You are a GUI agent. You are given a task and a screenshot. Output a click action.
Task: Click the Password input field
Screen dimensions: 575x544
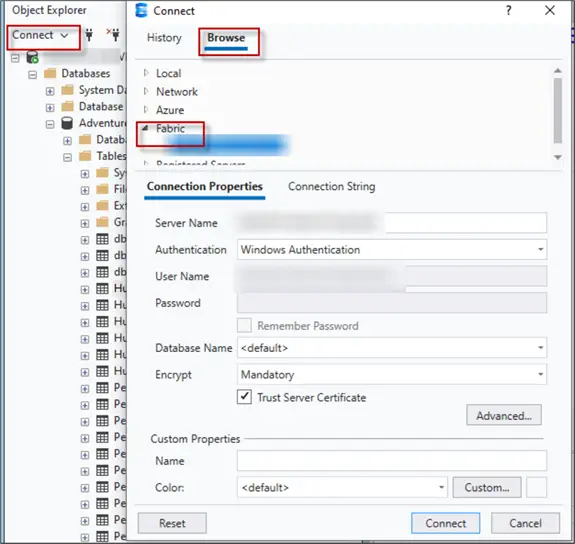click(x=392, y=303)
